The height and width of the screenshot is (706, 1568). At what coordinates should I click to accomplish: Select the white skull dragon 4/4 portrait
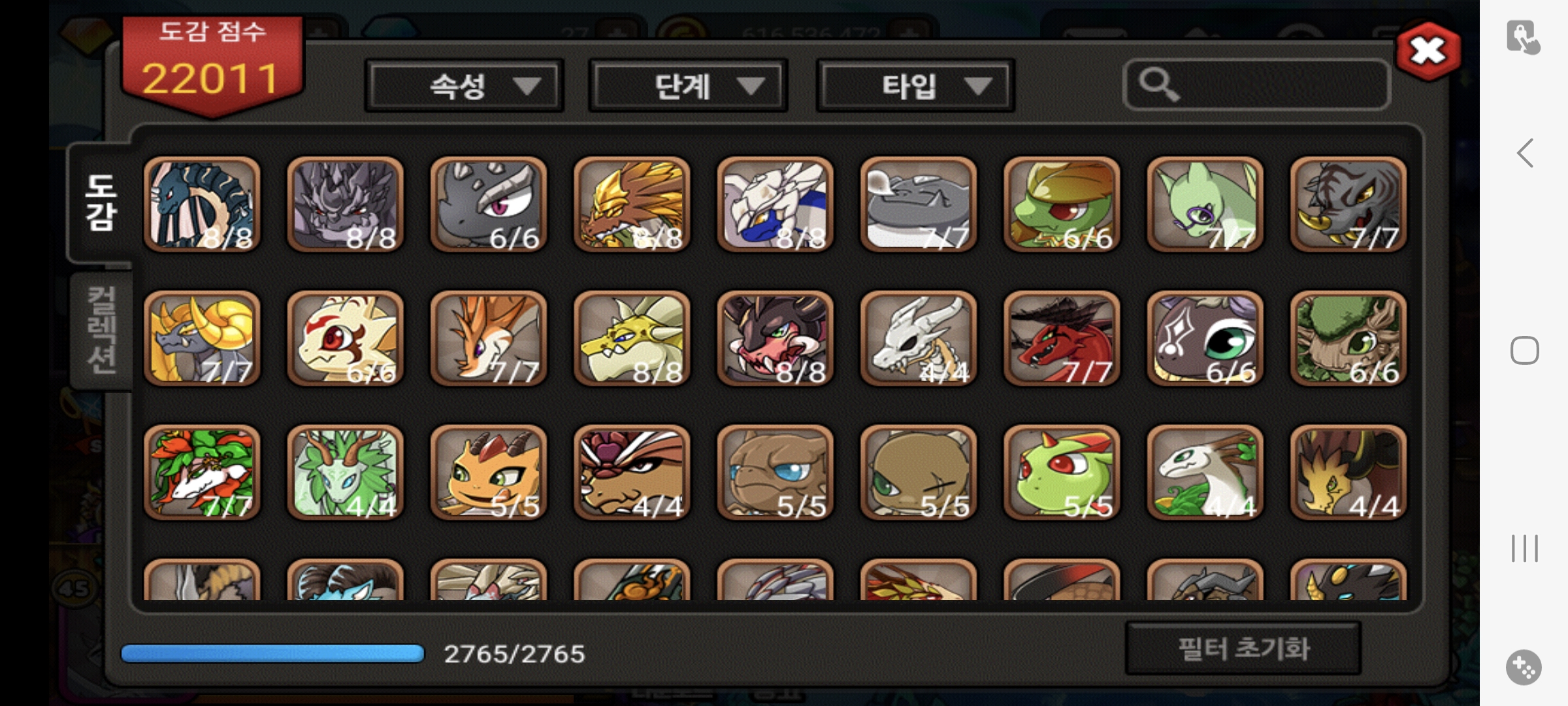pos(919,338)
